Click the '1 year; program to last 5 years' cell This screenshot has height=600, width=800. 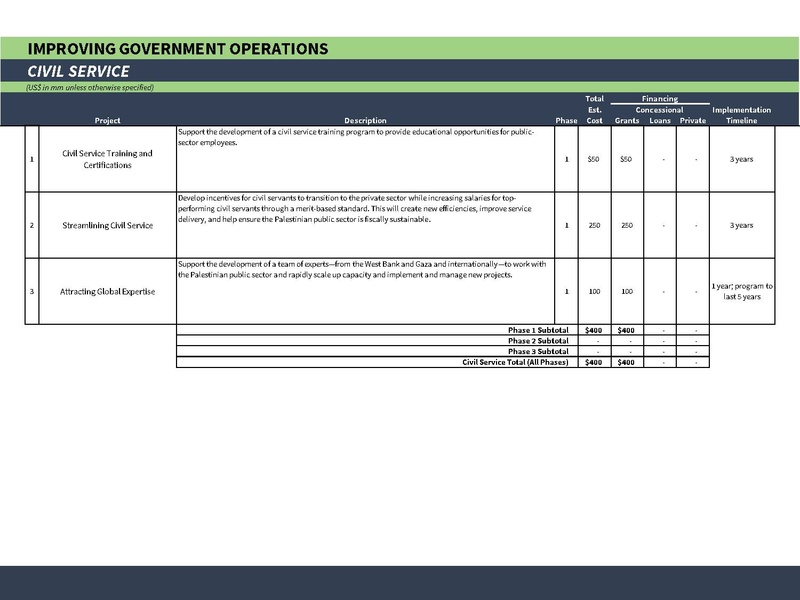(x=741, y=291)
